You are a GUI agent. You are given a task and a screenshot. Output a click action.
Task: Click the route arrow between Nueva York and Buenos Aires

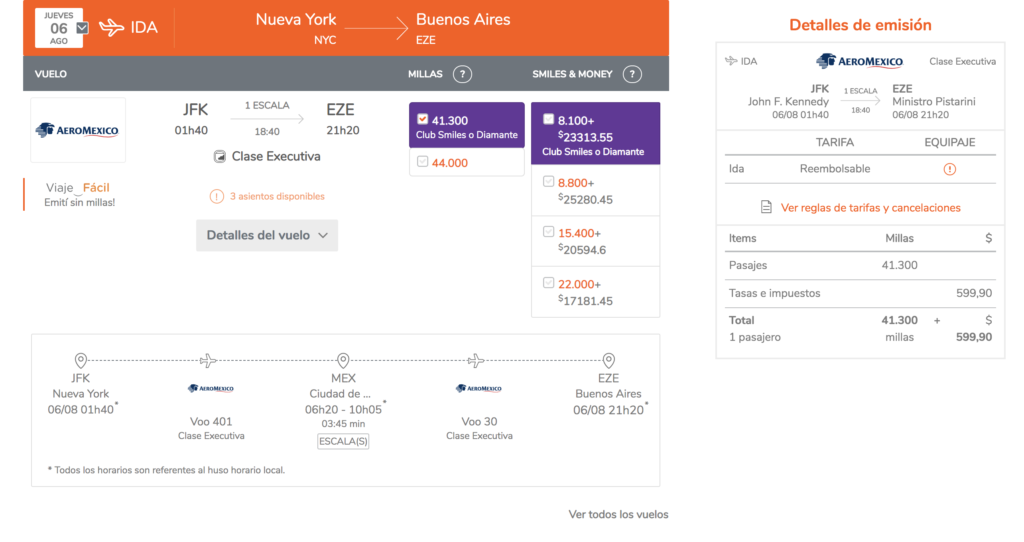click(376, 28)
